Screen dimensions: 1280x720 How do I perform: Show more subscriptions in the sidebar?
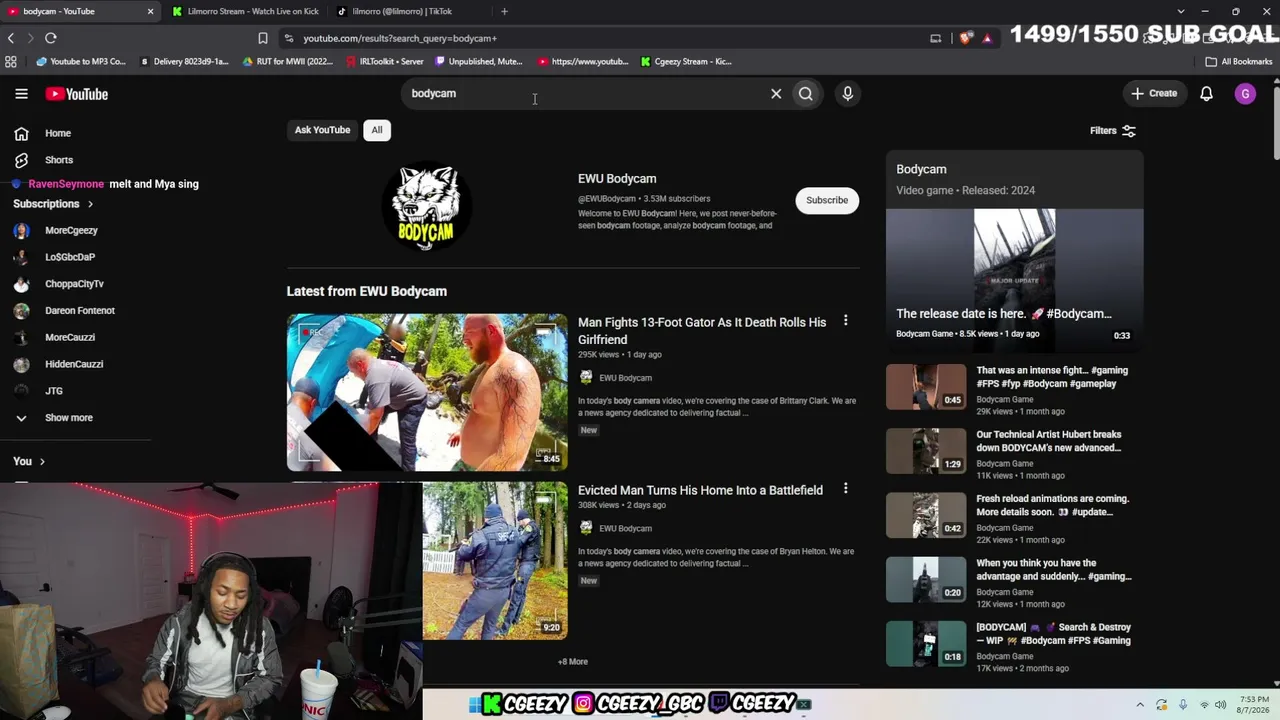click(x=68, y=418)
